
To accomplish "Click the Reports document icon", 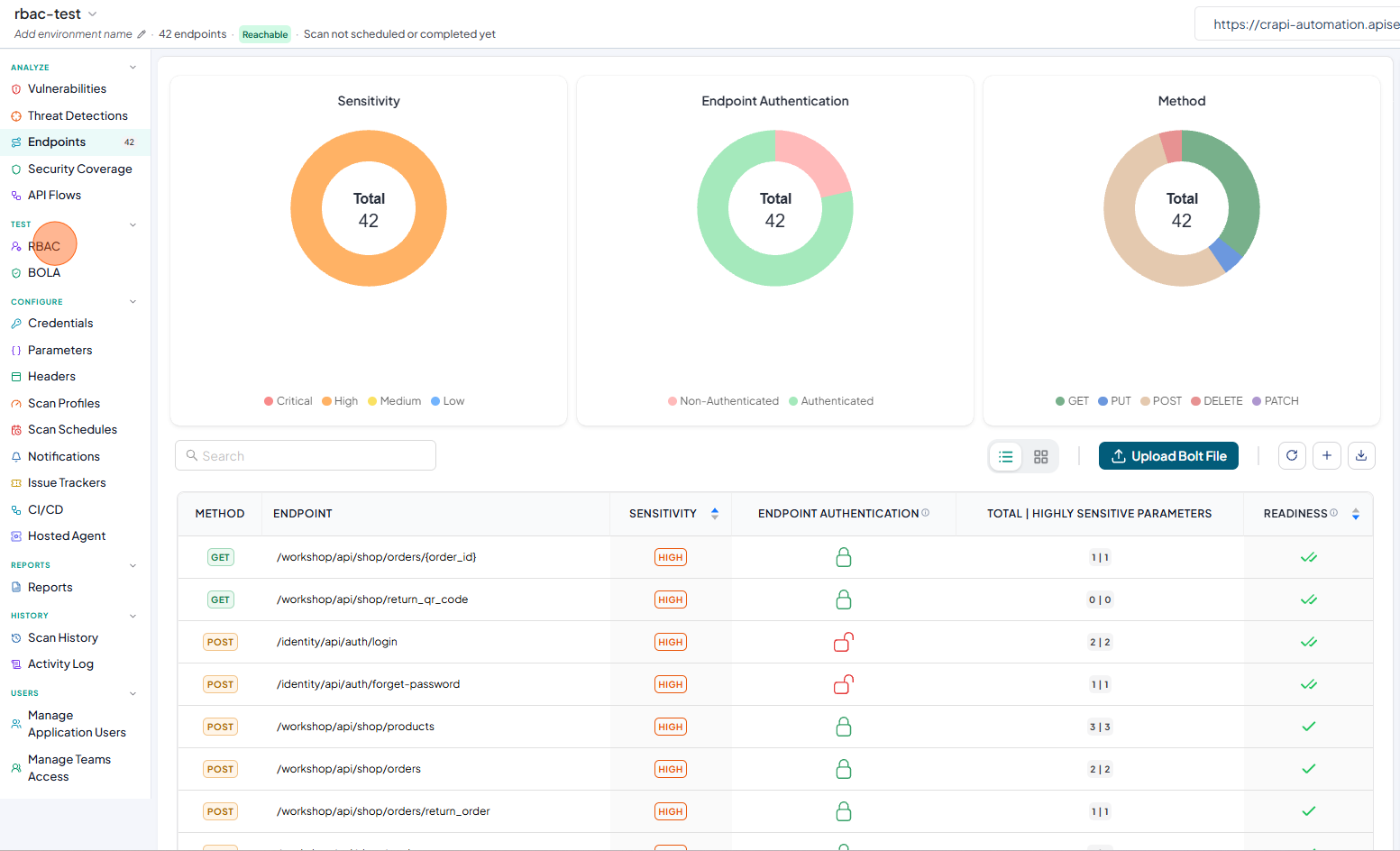I will (16, 588).
